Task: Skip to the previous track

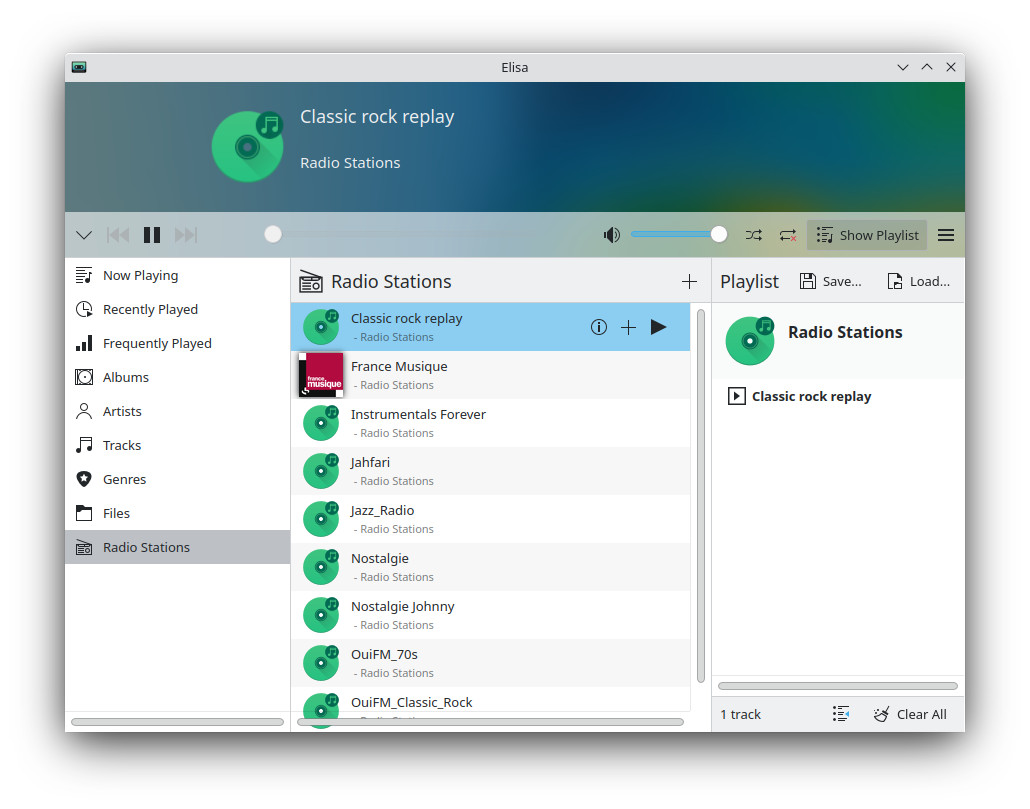Action: pos(118,235)
